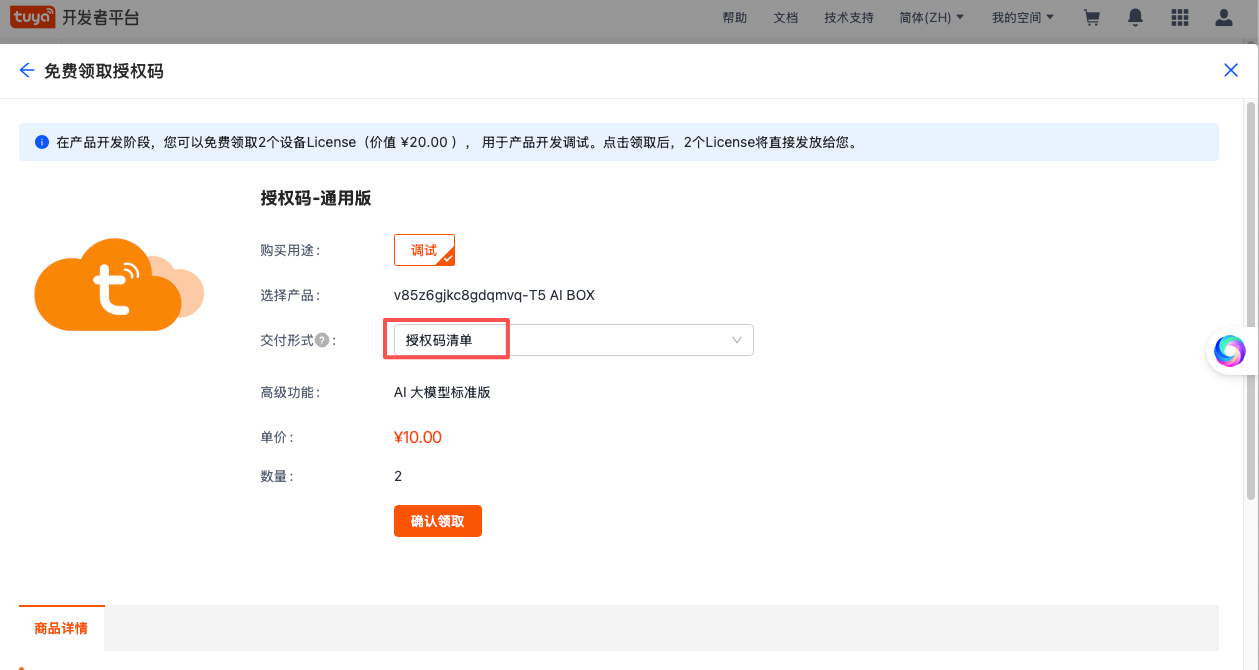Switch to the 商品详情 tab

61,628
